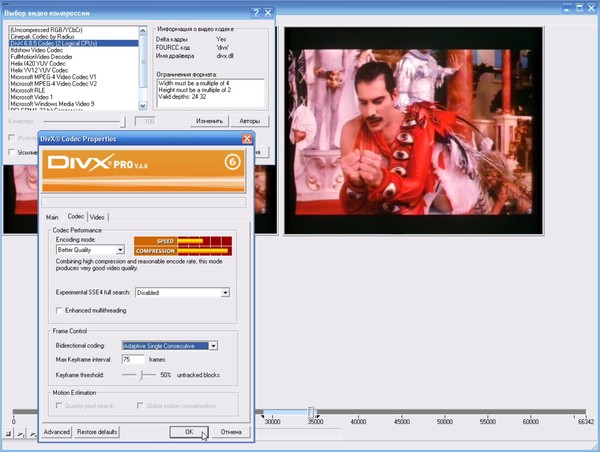
Task: Click the 60000 mark on the timeline
Action: pyautogui.click(x=531, y=422)
